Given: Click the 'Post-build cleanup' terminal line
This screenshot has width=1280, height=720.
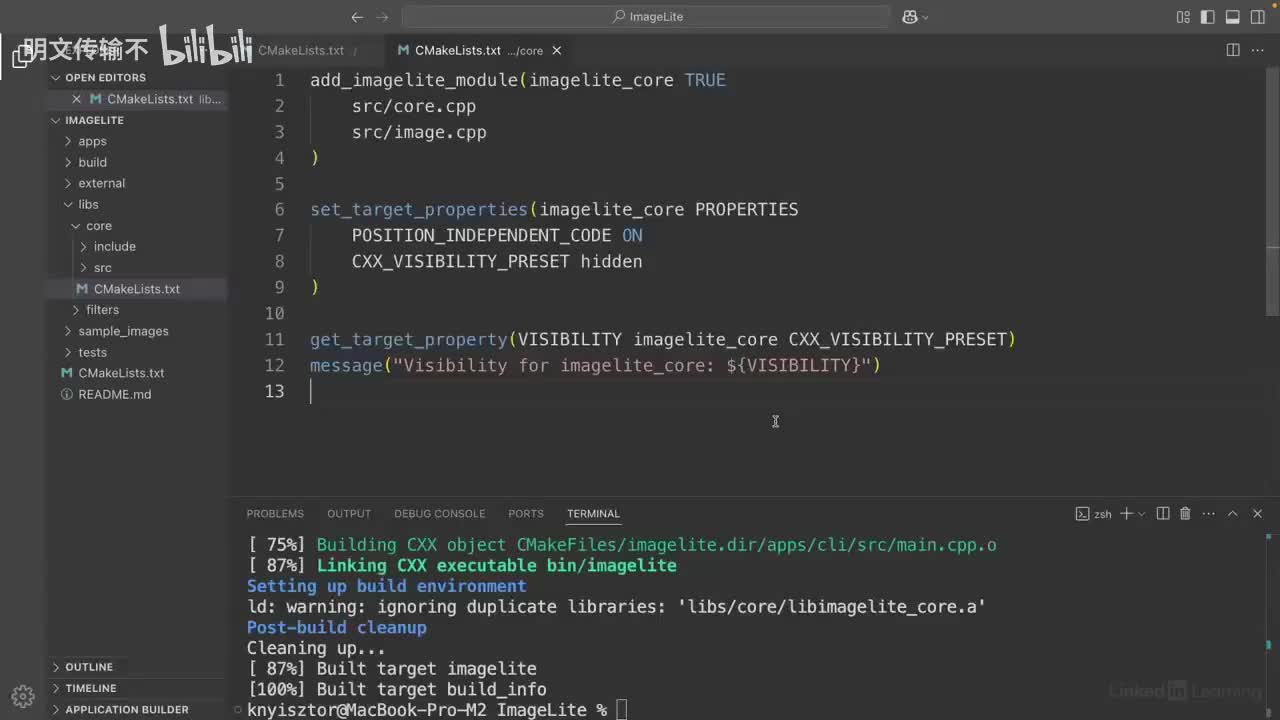Looking at the screenshot, I should [337, 628].
